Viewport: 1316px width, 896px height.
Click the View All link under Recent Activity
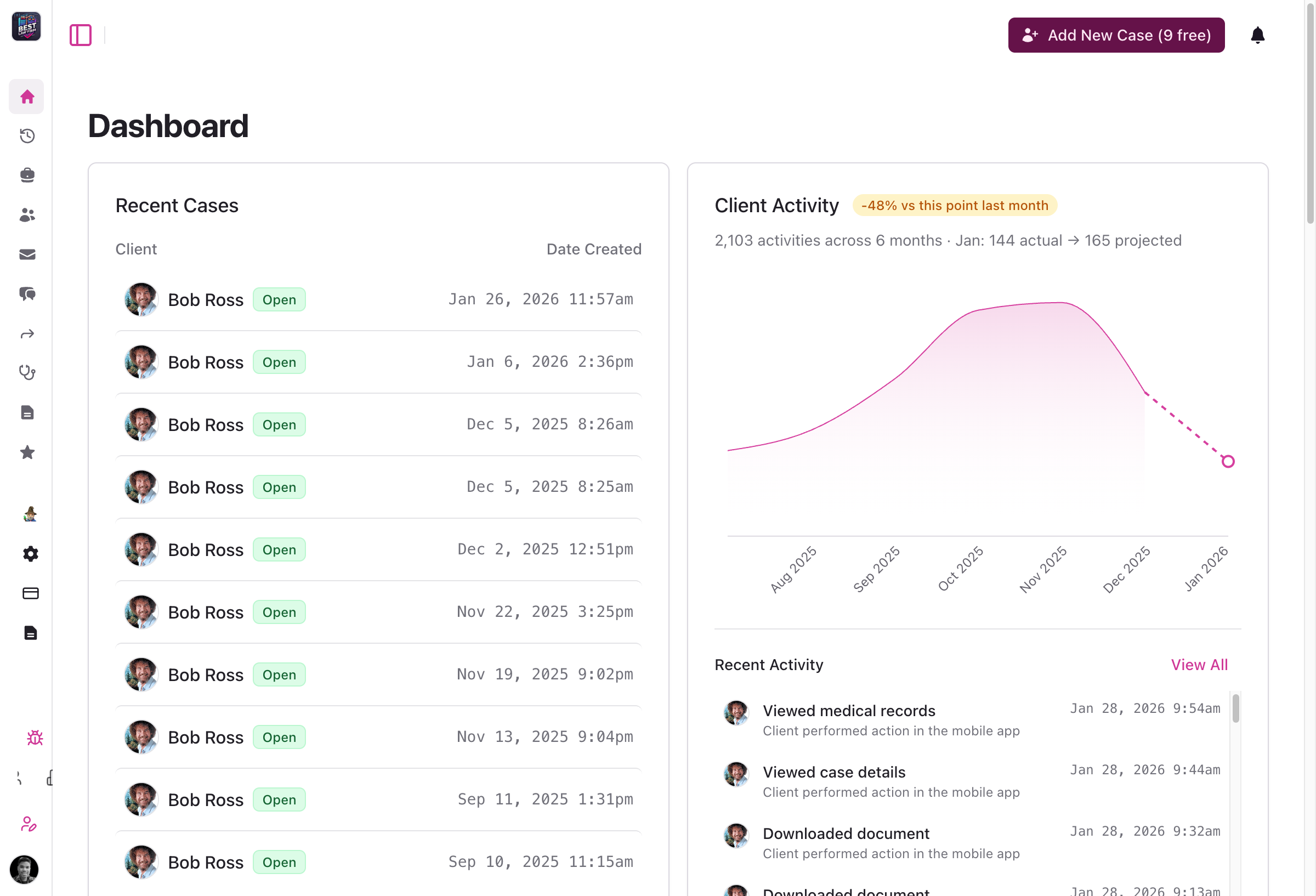(1199, 665)
